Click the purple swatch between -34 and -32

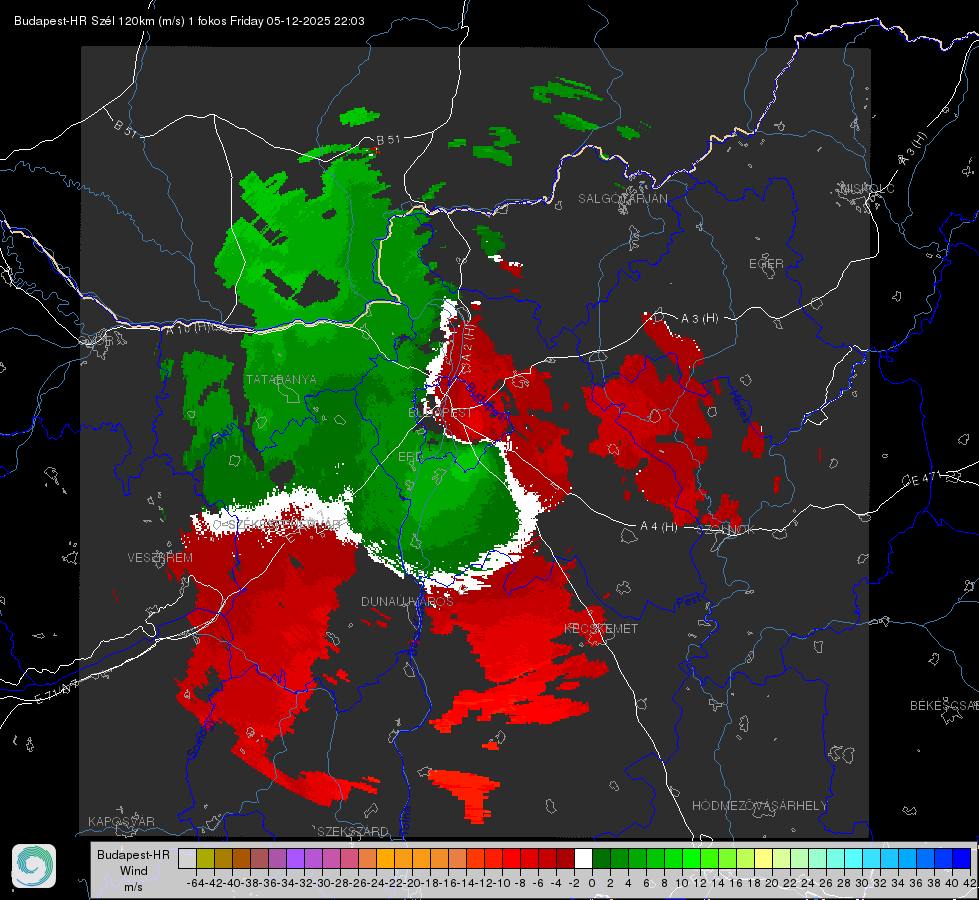click(x=295, y=858)
